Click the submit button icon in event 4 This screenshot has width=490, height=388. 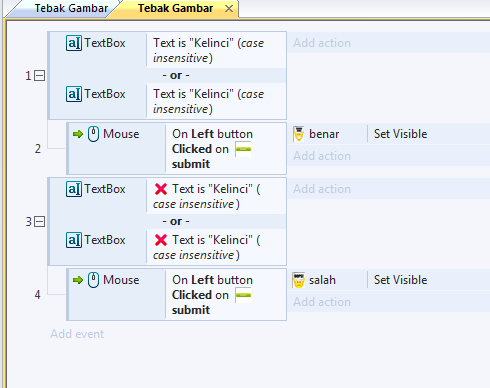coord(243,295)
